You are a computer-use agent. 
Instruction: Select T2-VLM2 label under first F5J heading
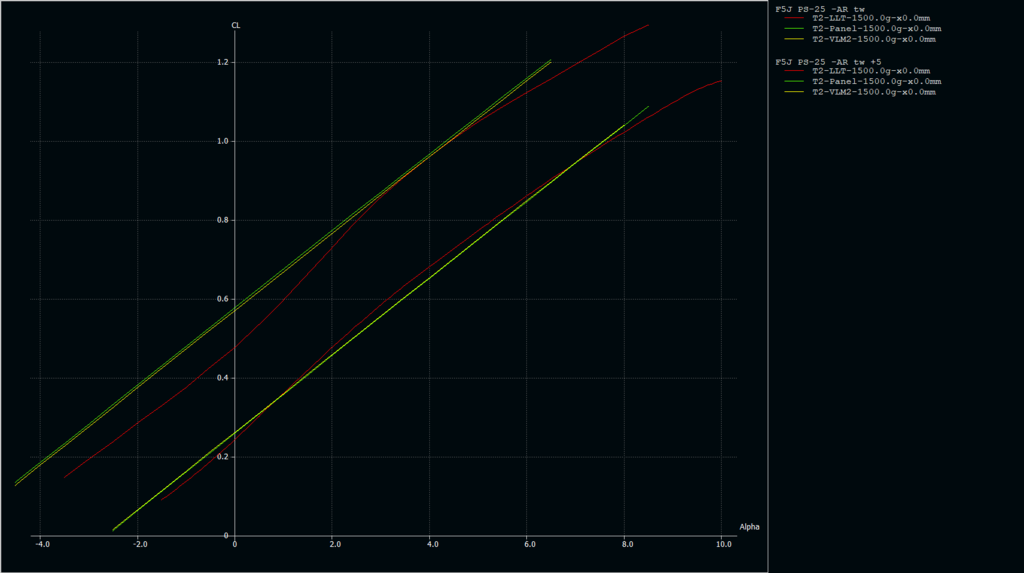click(873, 39)
